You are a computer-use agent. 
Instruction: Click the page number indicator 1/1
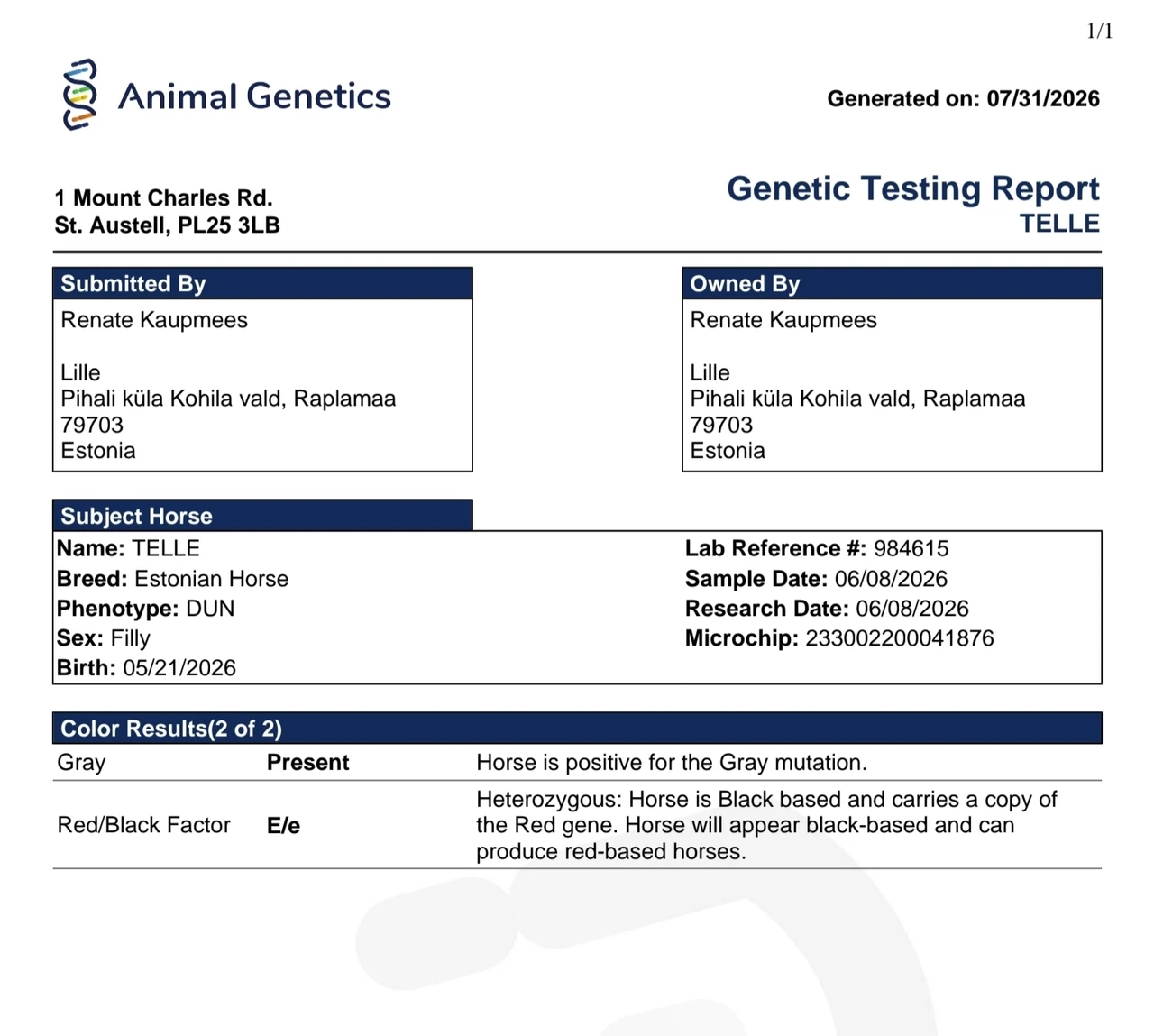pyautogui.click(x=1099, y=32)
